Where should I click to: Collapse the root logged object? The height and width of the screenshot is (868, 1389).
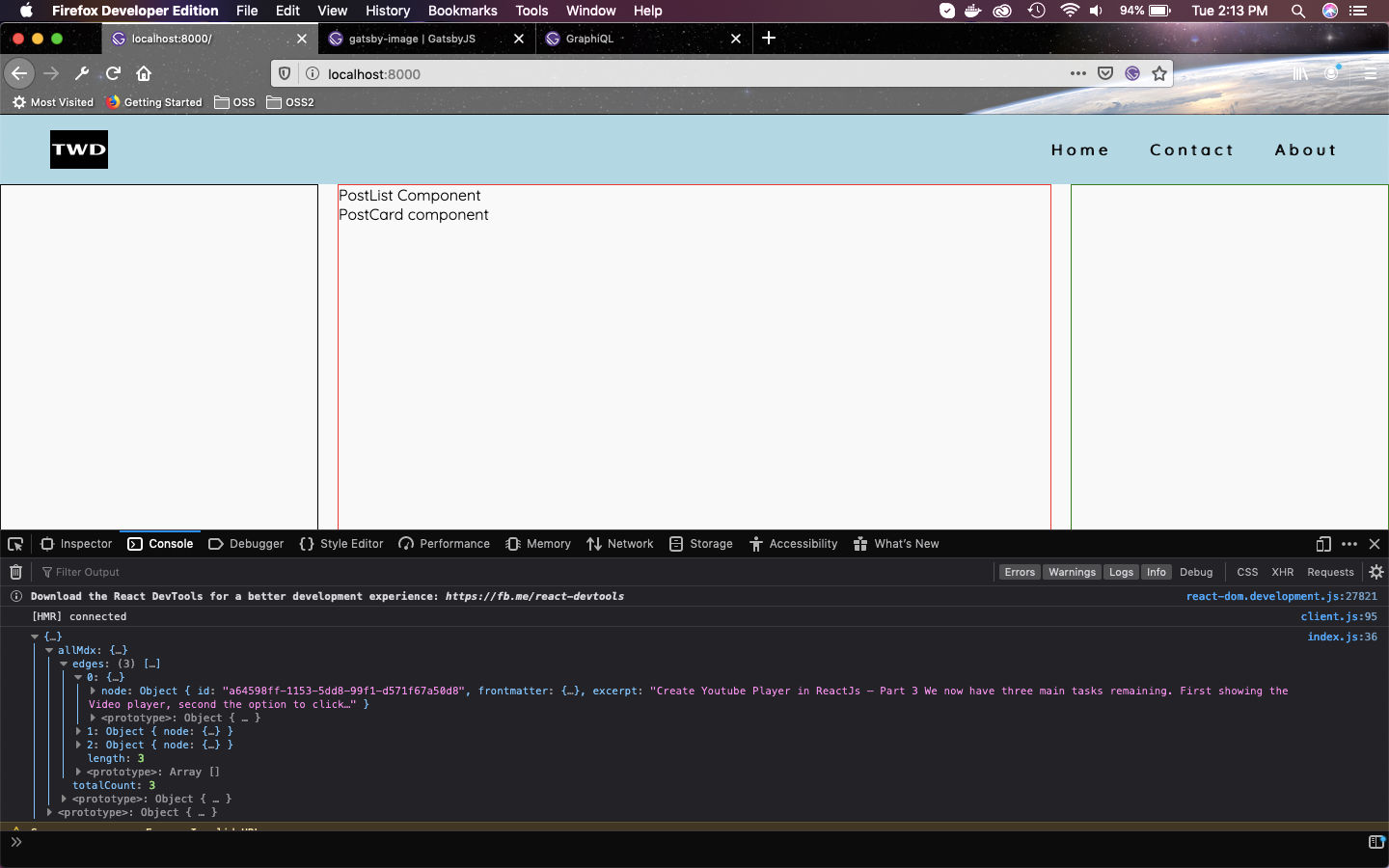pos(35,637)
